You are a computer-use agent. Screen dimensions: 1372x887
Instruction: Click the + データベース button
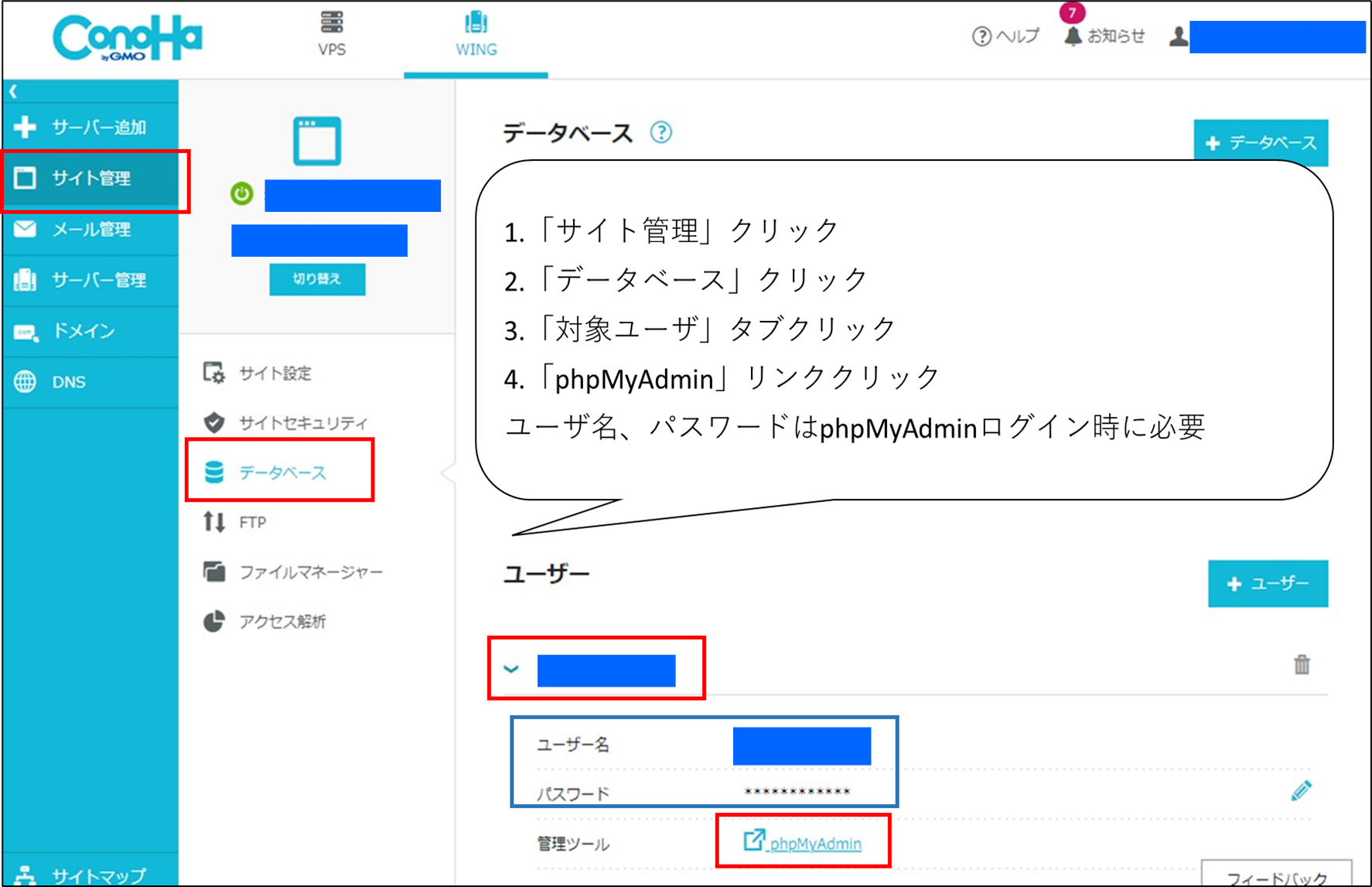1260,143
